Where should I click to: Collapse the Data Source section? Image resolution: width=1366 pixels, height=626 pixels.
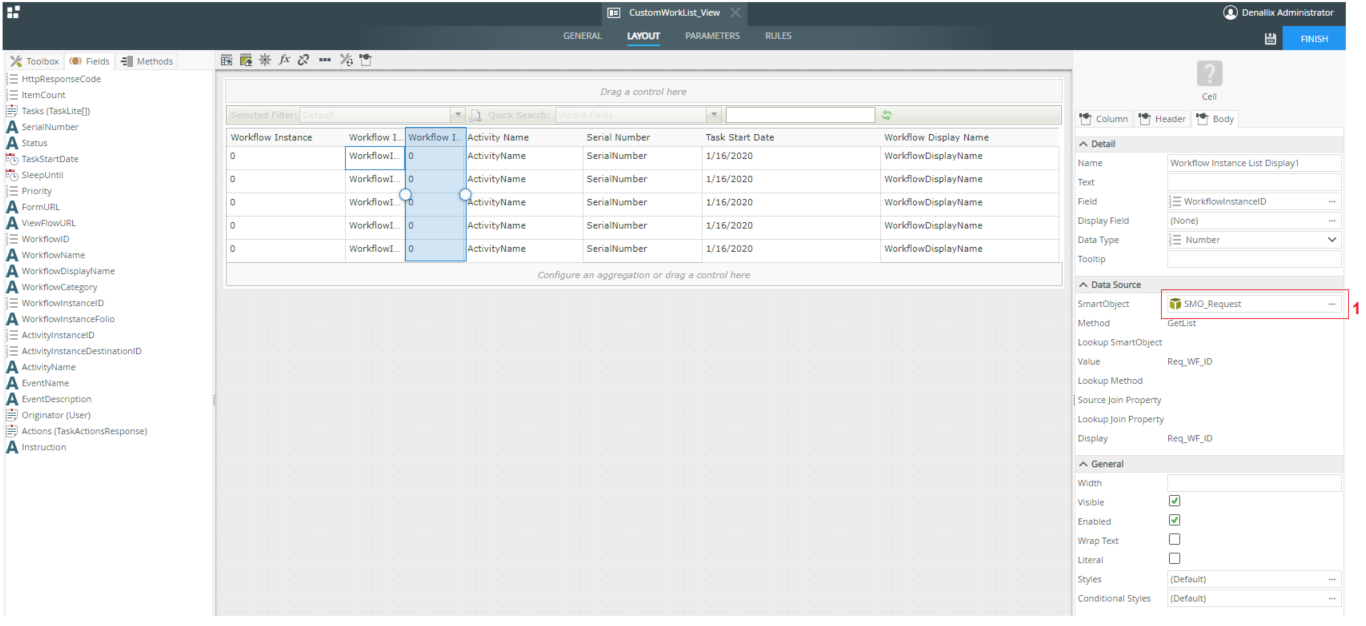[x=1084, y=285]
